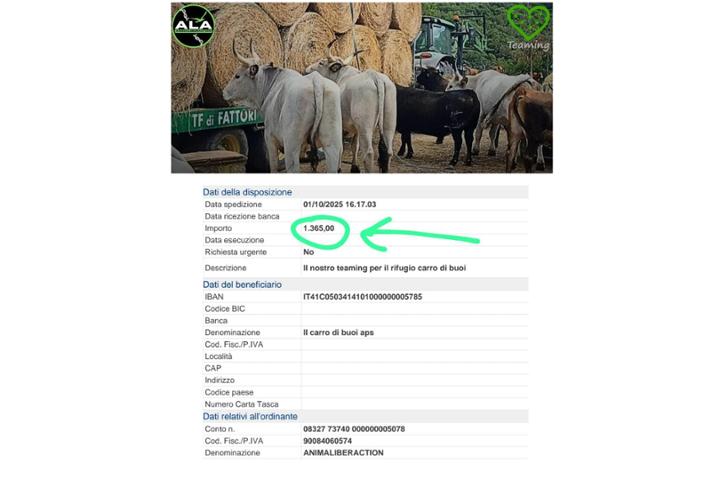This screenshot has height=480, width=720.
Task: Click the ANIMALIBERACTION sender name
Action: pyautogui.click(x=343, y=453)
